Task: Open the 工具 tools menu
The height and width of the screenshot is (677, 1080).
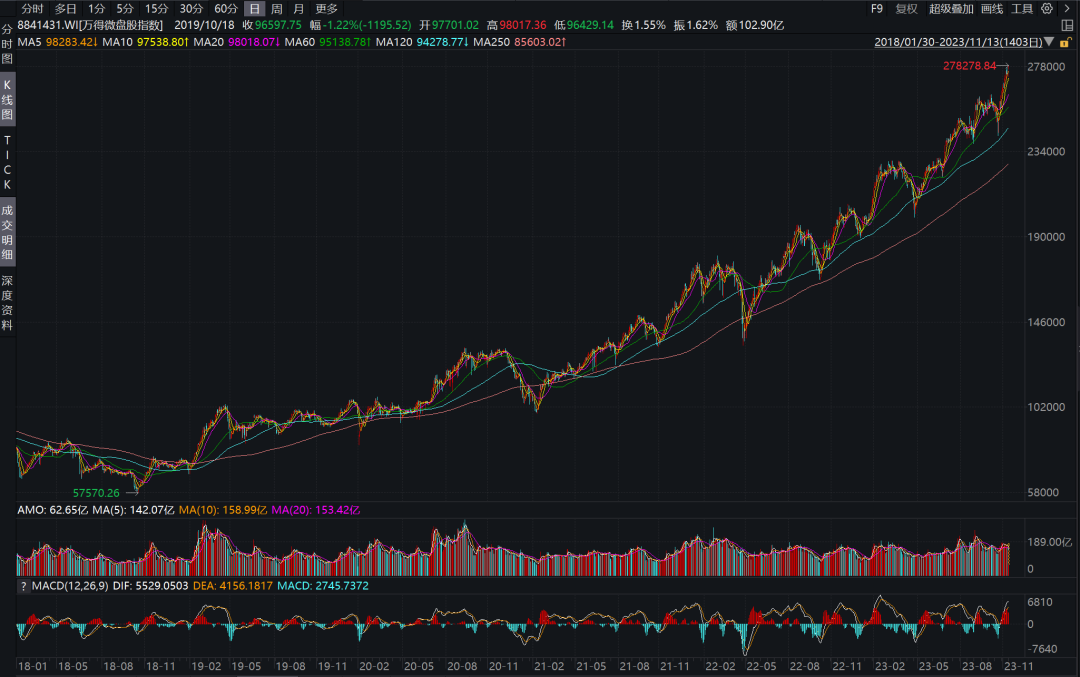Action: point(1022,9)
